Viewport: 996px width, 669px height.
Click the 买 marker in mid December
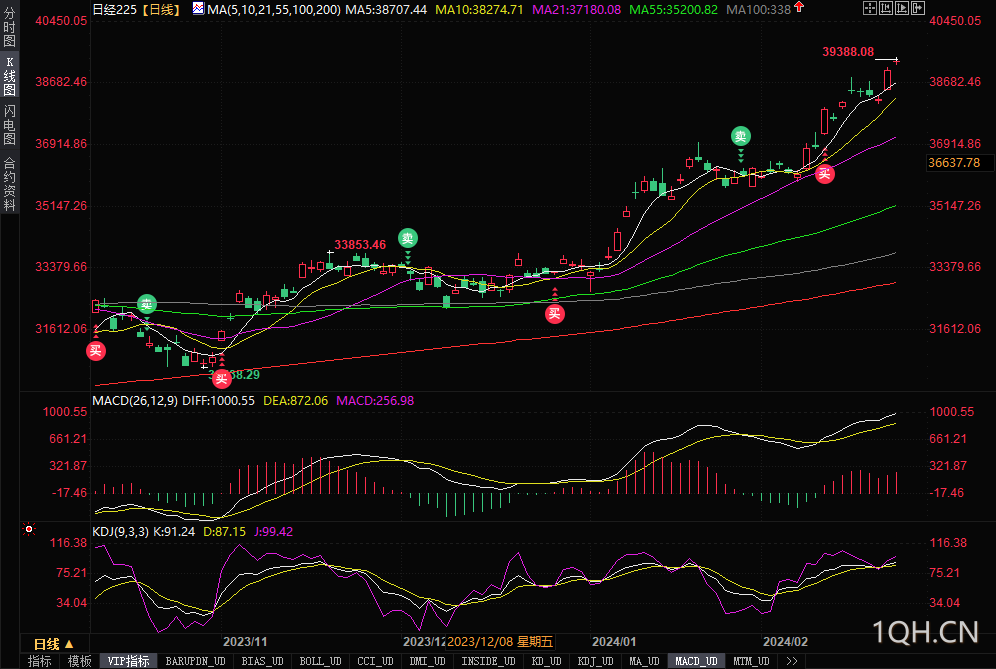pos(555,313)
